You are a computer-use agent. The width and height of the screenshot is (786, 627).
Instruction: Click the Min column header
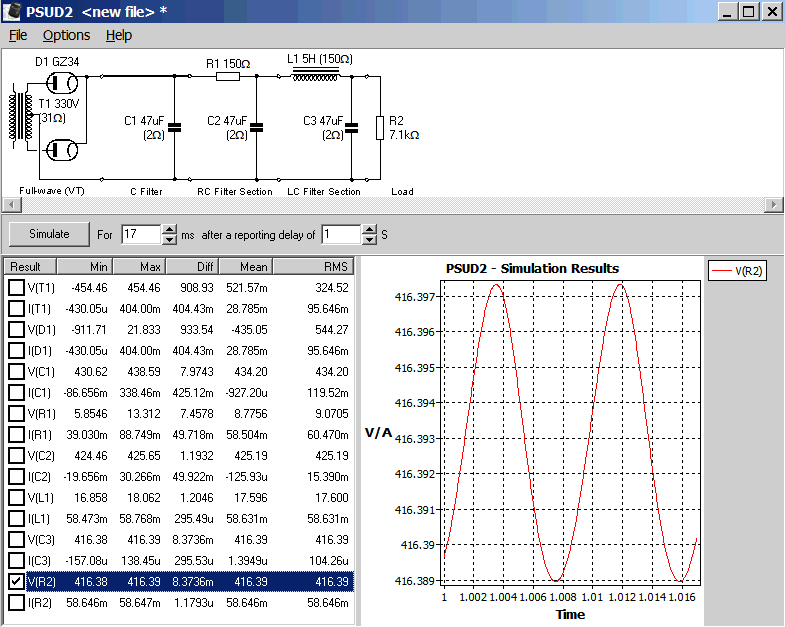coord(85,267)
